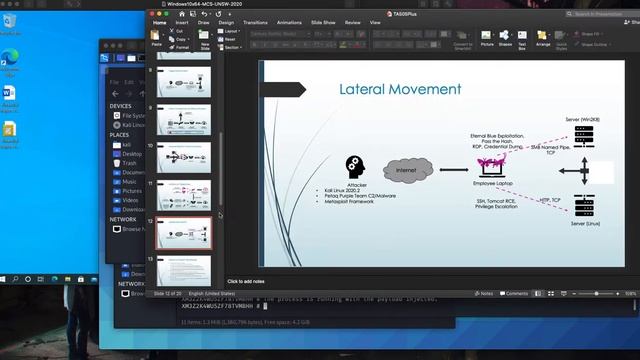Select slide 9 thumbnail
Viewport: 640px width, 360px height.
coord(184,120)
